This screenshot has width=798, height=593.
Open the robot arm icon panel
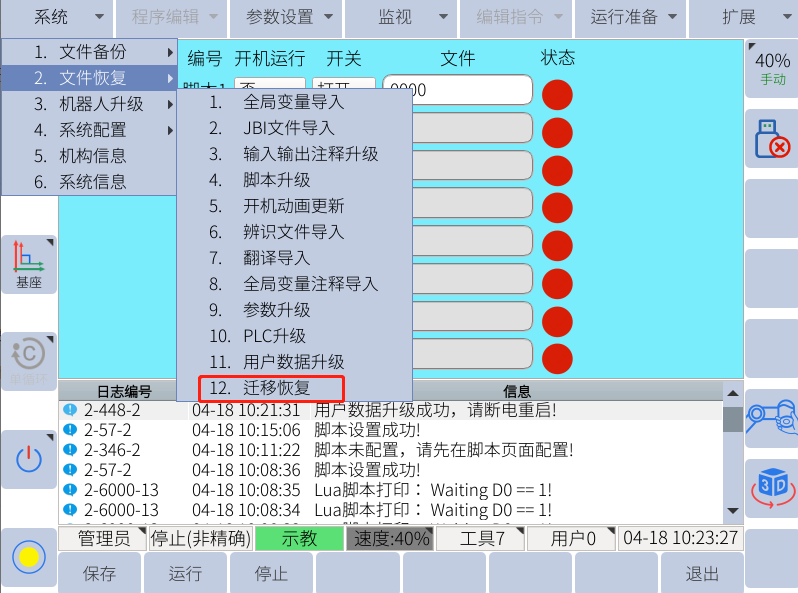coord(771,415)
